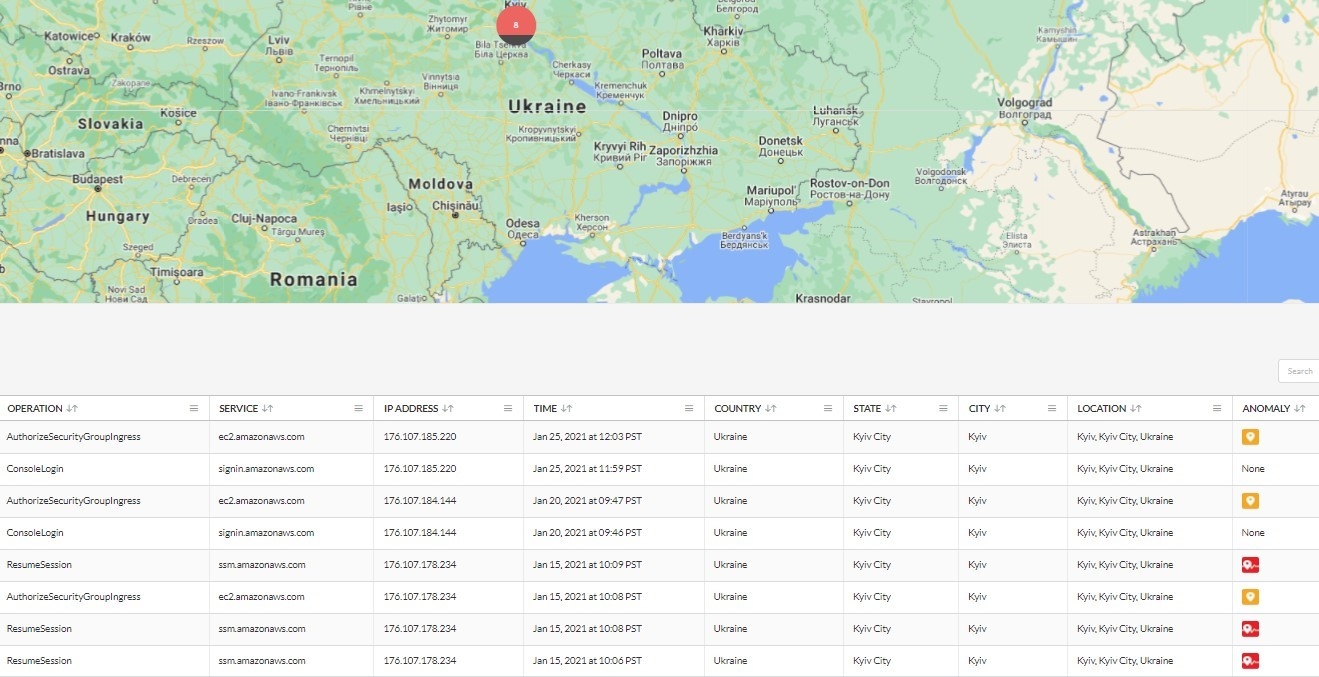Sort by Anomaly column arrows
Viewport: 1319px width, 677px height.
click(1300, 409)
